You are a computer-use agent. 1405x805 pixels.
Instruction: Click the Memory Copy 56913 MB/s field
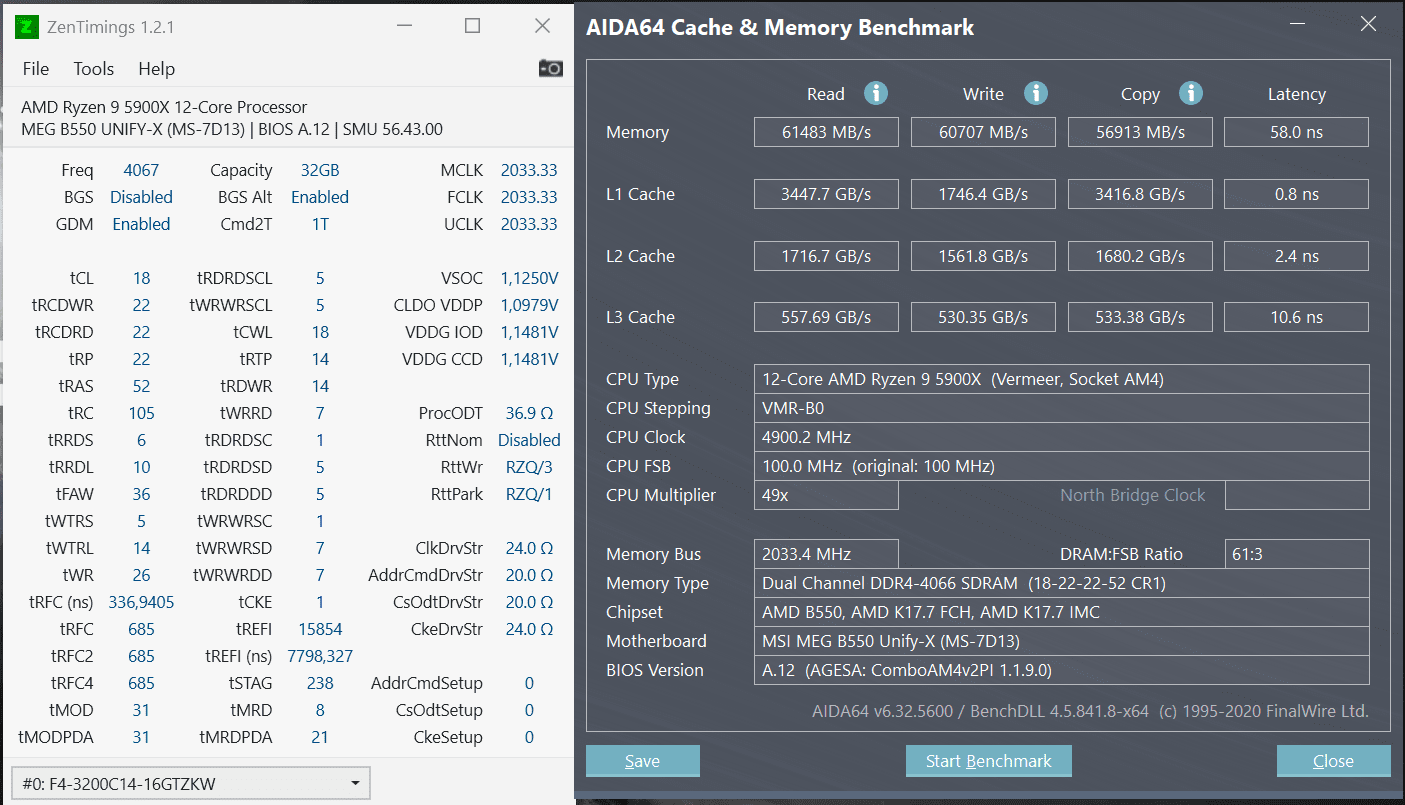coord(1140,132)
